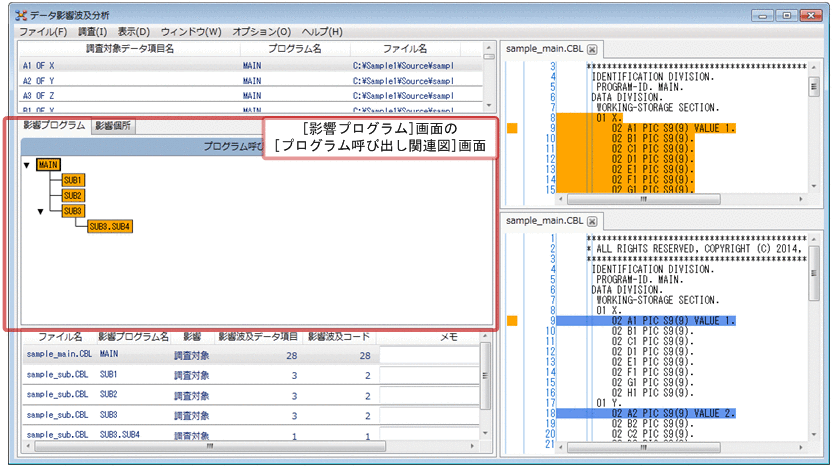833x468 pixels.
Task: Open the 表示(D) menu
Action: click(x=134, y=32)
